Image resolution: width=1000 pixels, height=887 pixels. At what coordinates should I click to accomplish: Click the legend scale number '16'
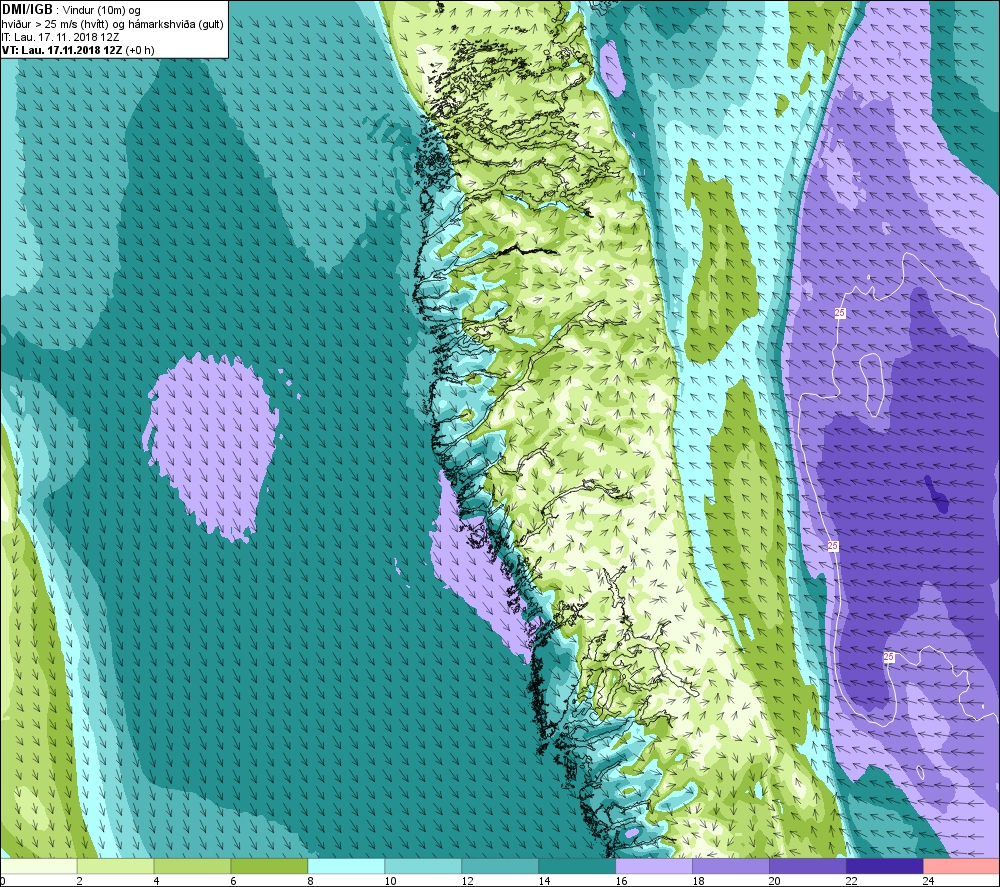[621, 881]
